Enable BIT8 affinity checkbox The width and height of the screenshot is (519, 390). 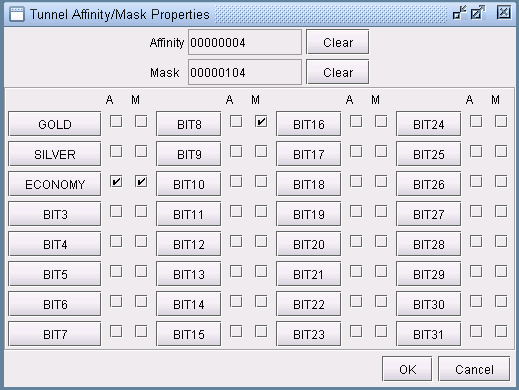click(x=236, y=121)
